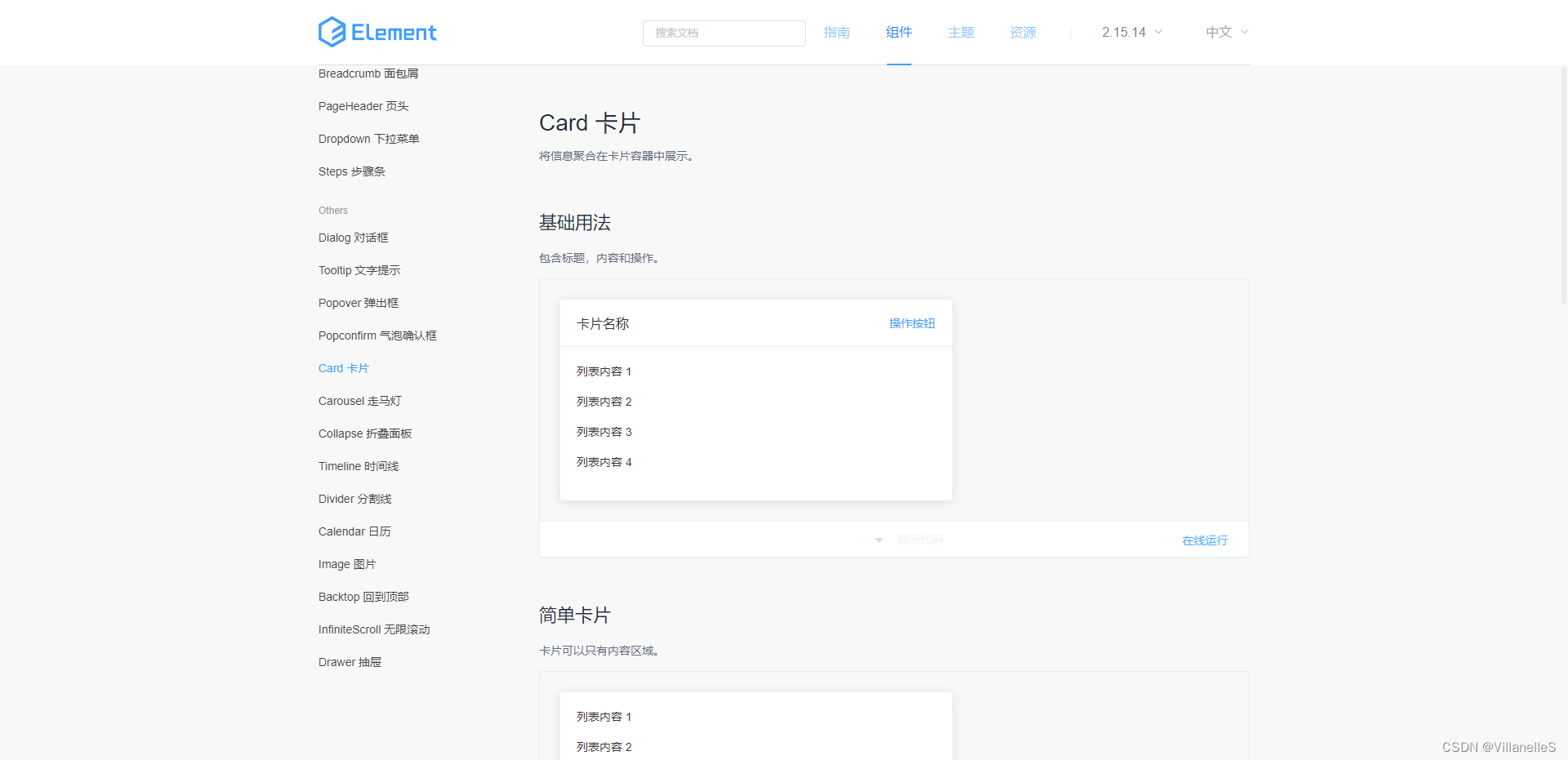
Task: Open PageHeader 页头 in sidebar
Action: point(363,106)
